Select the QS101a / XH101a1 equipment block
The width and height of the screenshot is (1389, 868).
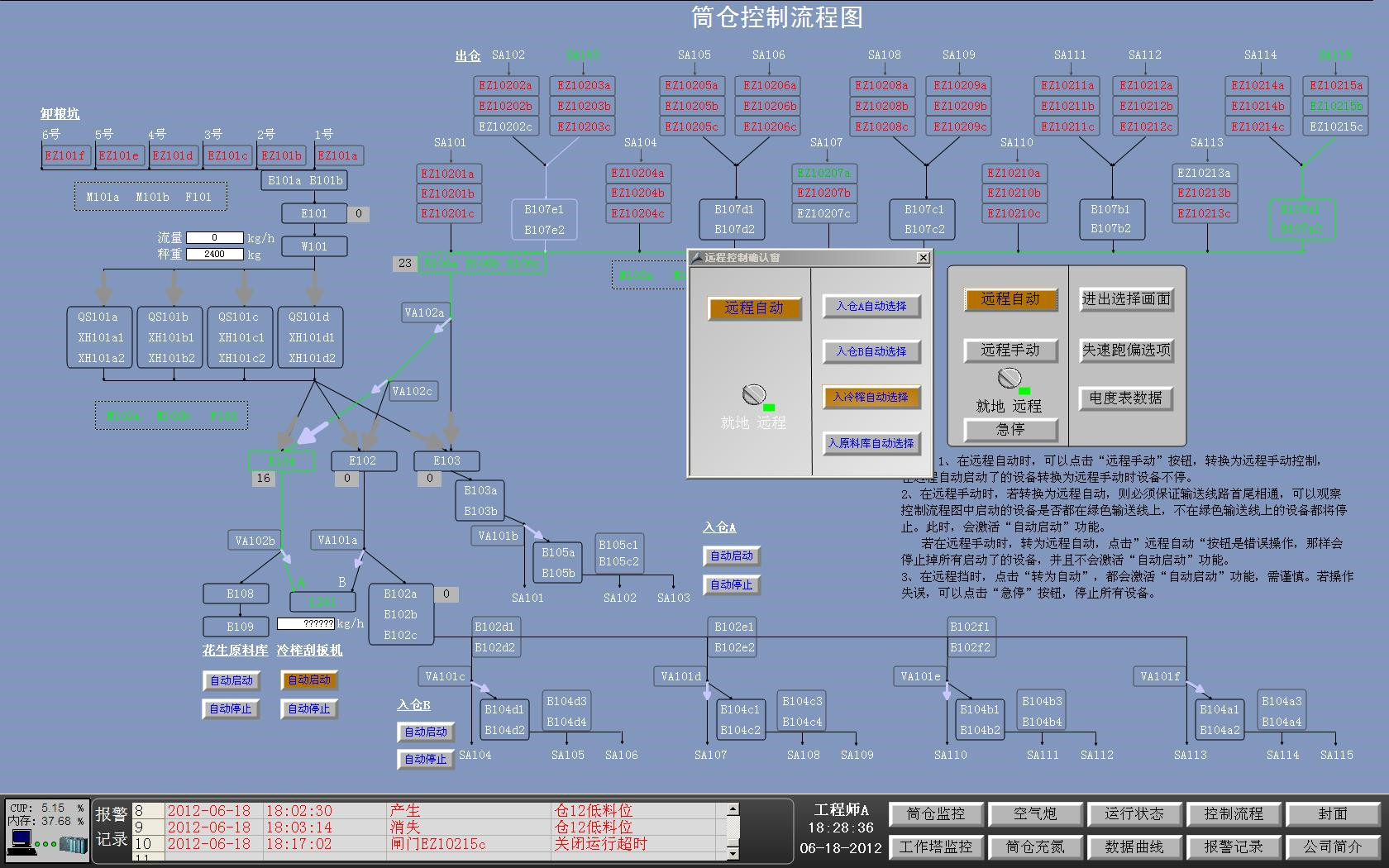tap(101, 337)
